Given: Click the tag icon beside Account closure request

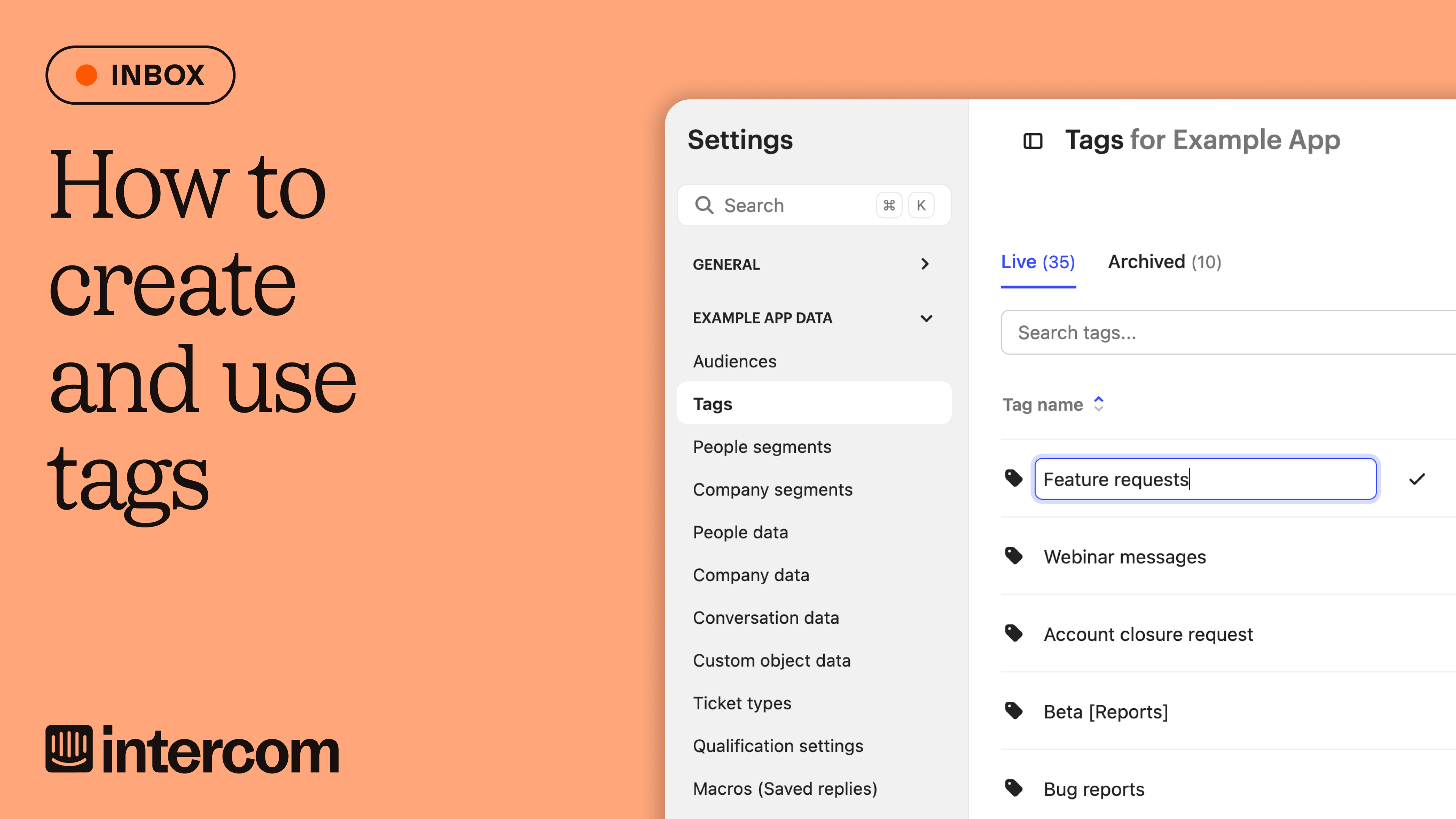Looking at the screenshot, I should pos(1014,634).
